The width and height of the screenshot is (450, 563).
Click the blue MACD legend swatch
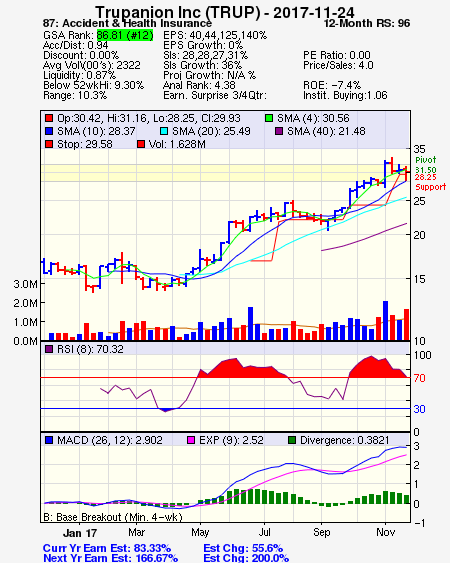coord(49,440)
